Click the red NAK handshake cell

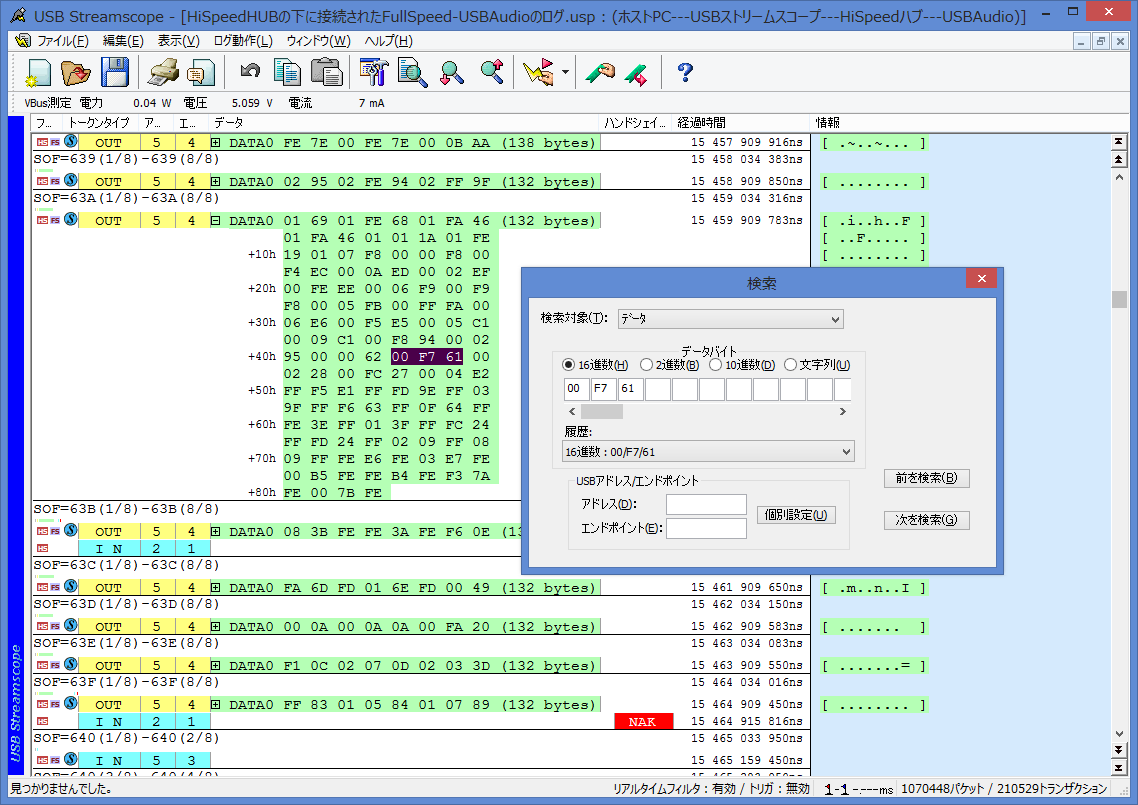coord(643,722)
